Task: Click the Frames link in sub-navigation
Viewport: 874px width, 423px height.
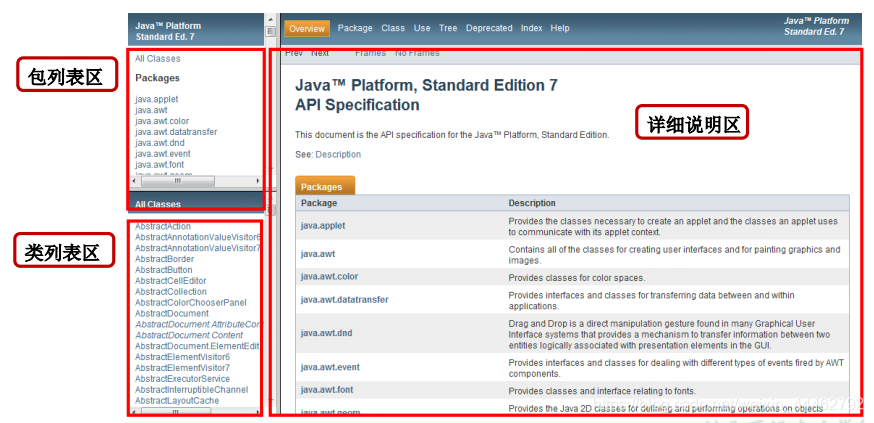Action: 371,54
